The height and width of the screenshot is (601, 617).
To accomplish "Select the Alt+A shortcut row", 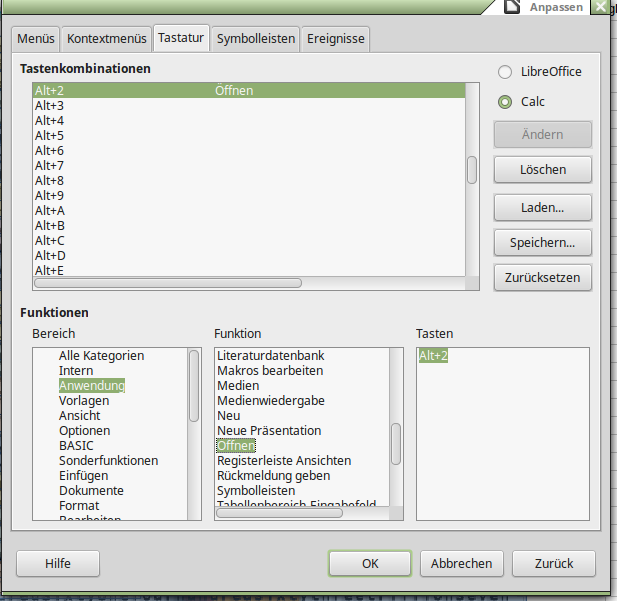I will [x=249, y=210].
